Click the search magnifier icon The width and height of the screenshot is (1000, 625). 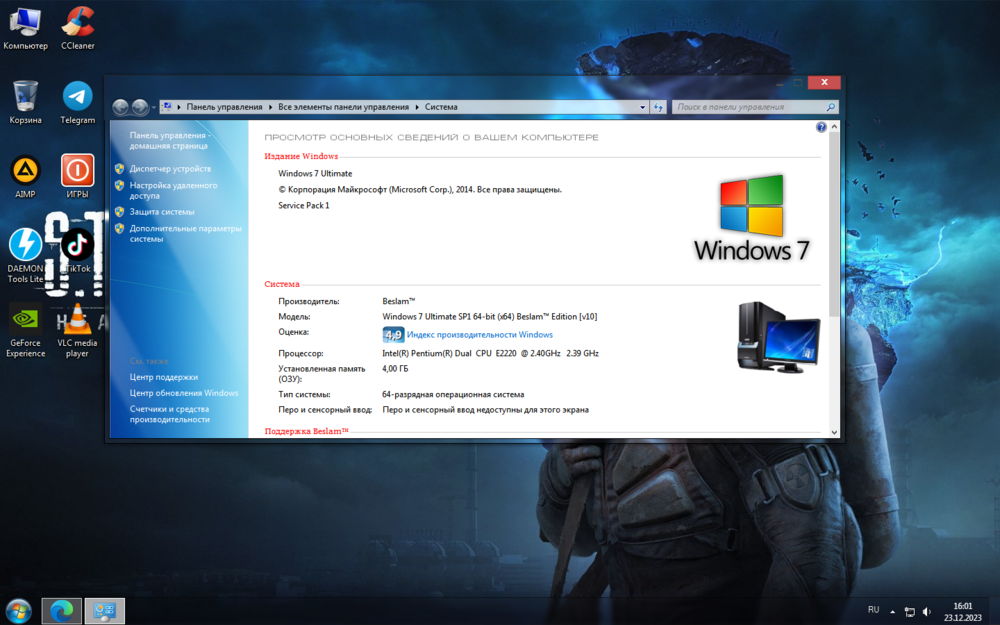click(830, 107)
